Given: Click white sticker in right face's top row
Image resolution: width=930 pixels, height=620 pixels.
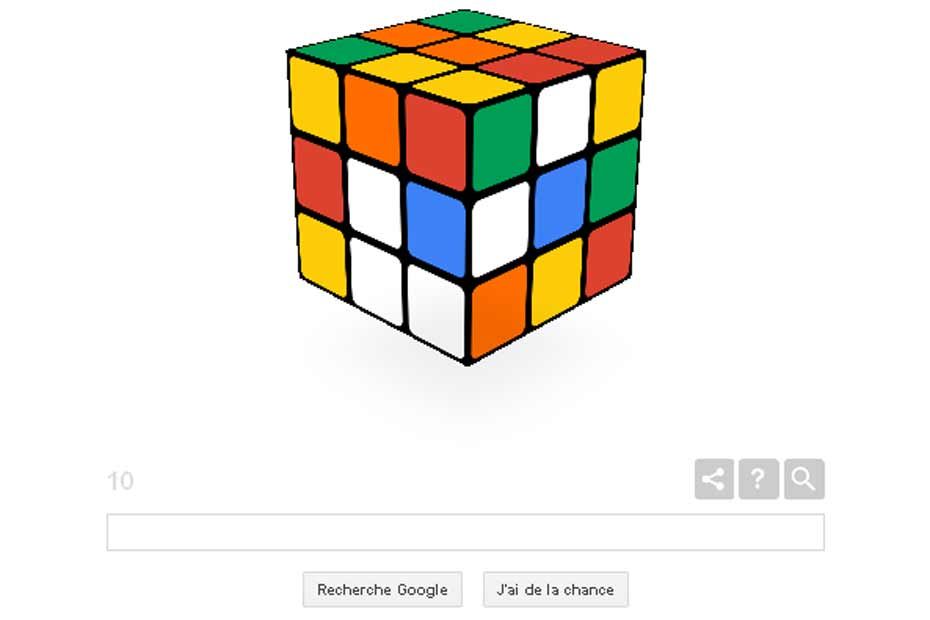Looking at the screenshot, I should pyautogui.click(x=563, y=120).
